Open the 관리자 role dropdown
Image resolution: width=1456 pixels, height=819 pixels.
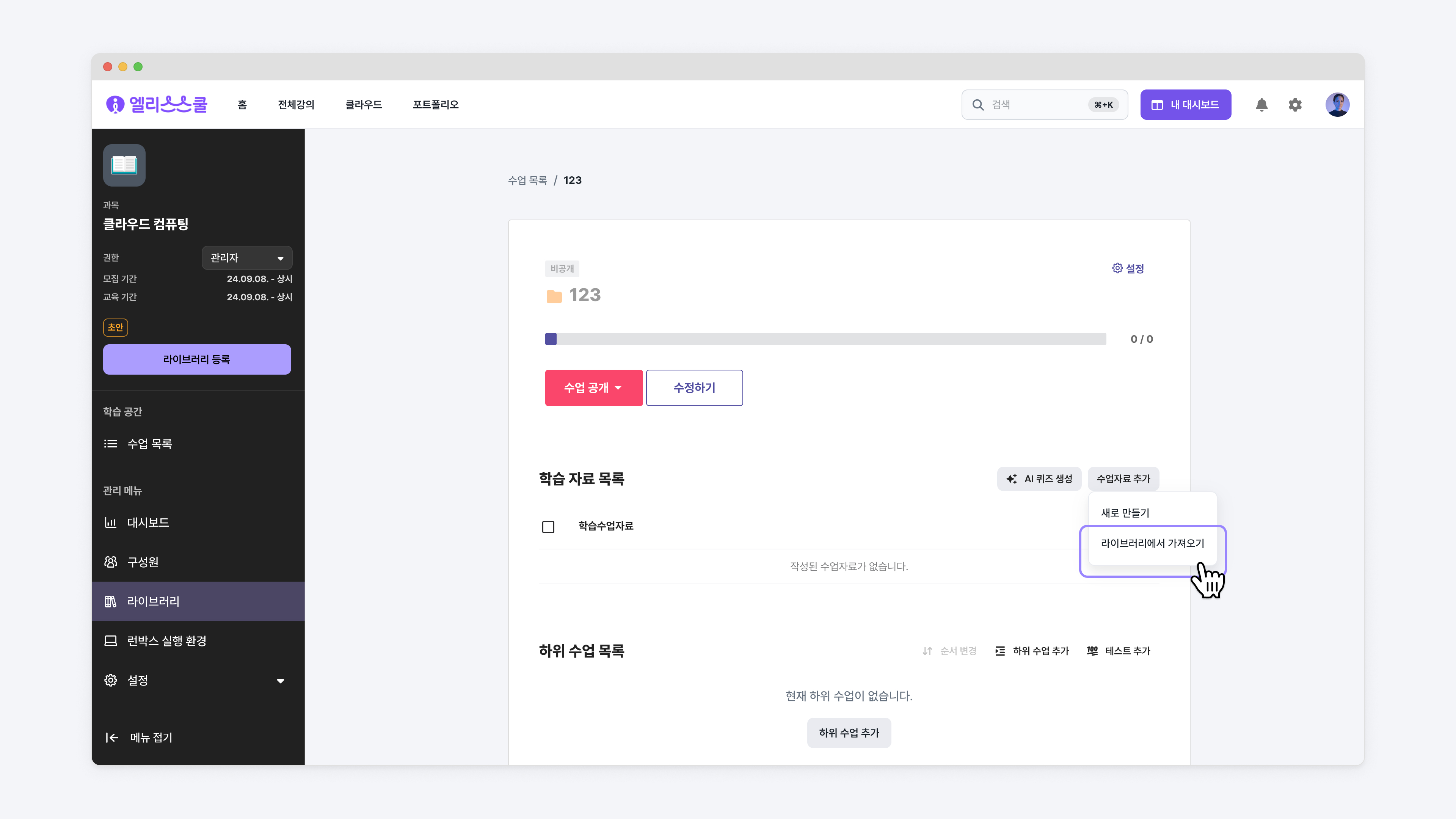[247, 258]
